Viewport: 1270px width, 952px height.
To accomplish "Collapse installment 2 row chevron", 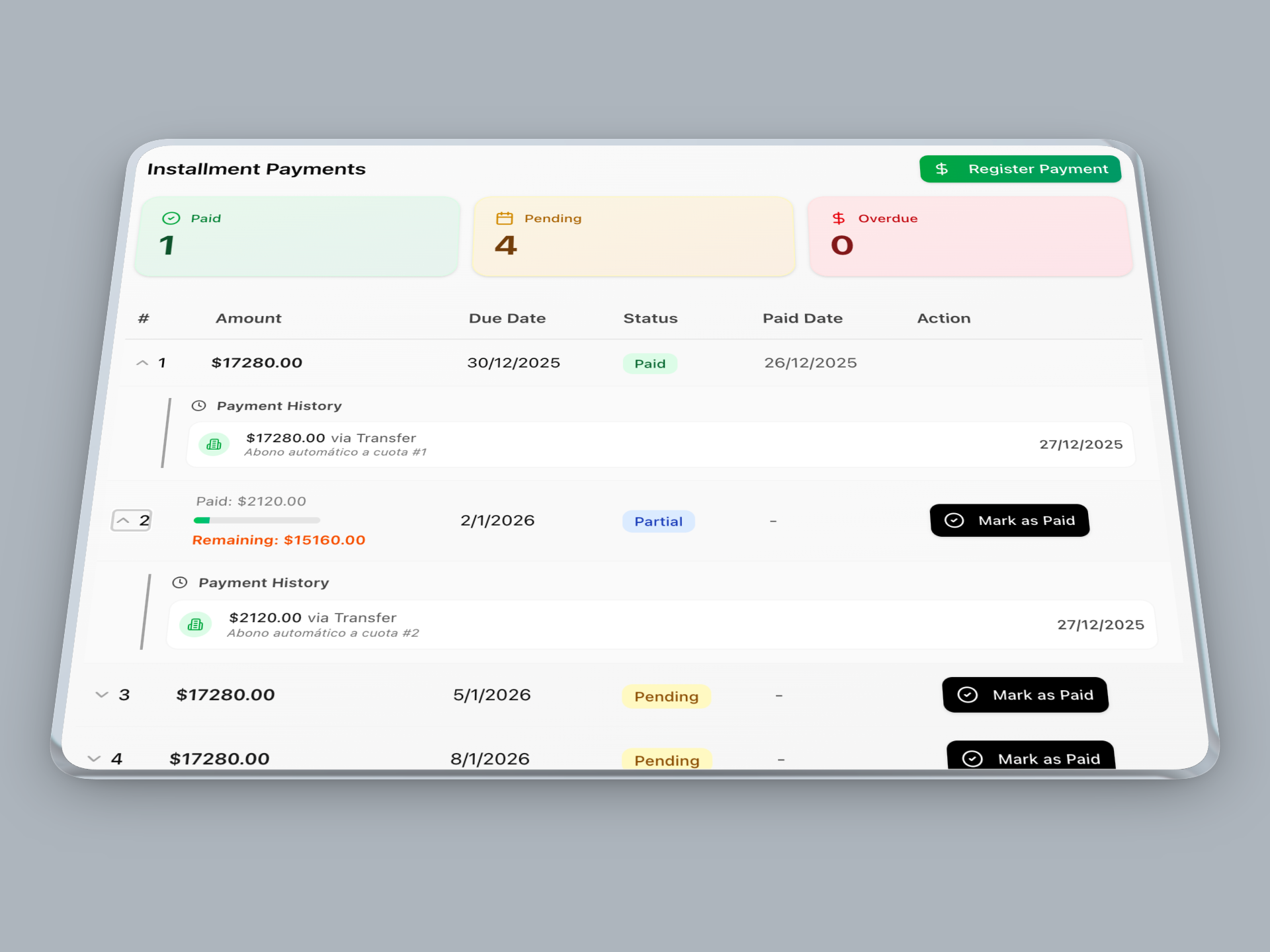I will 124,521.
